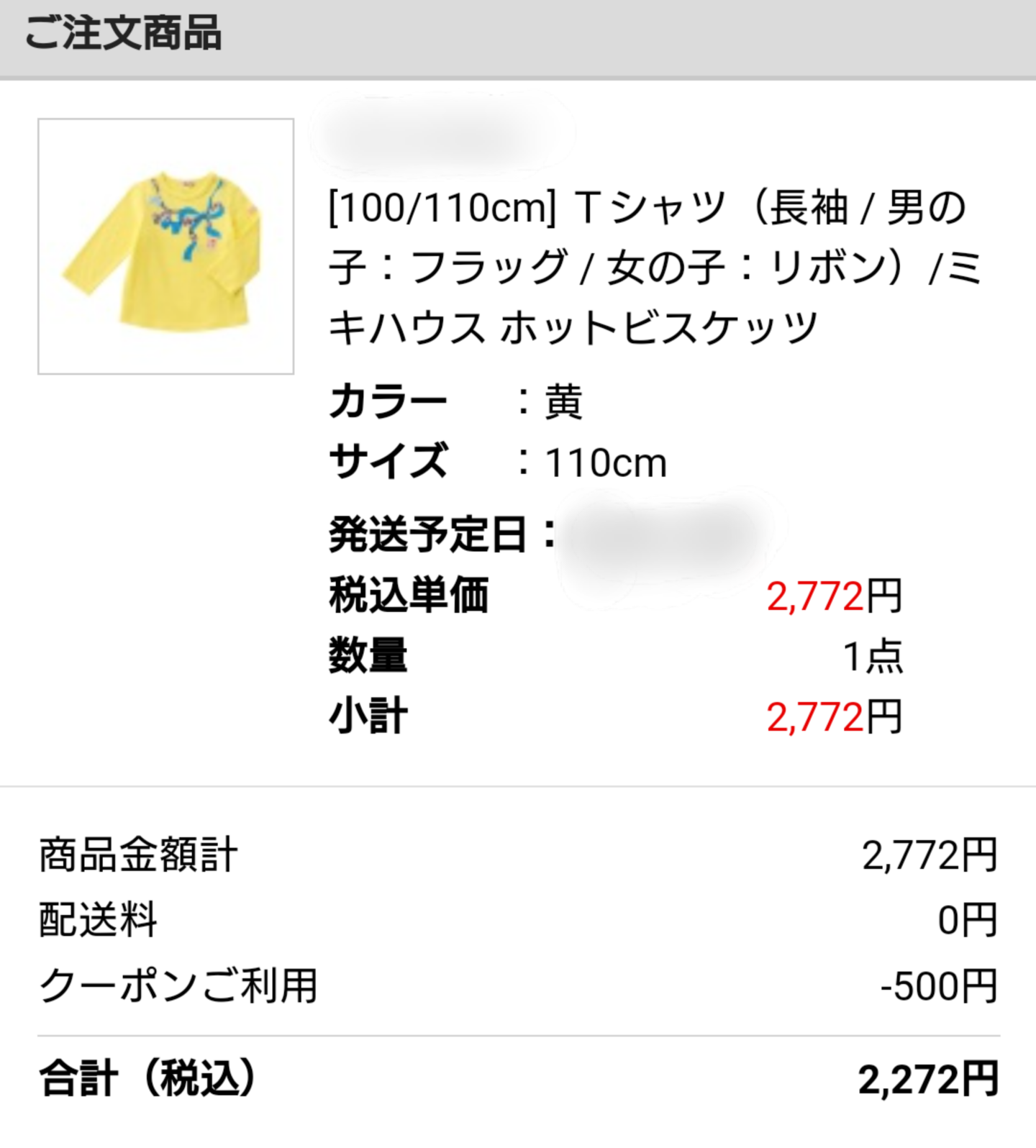Click the quantity value 1点

872,657
